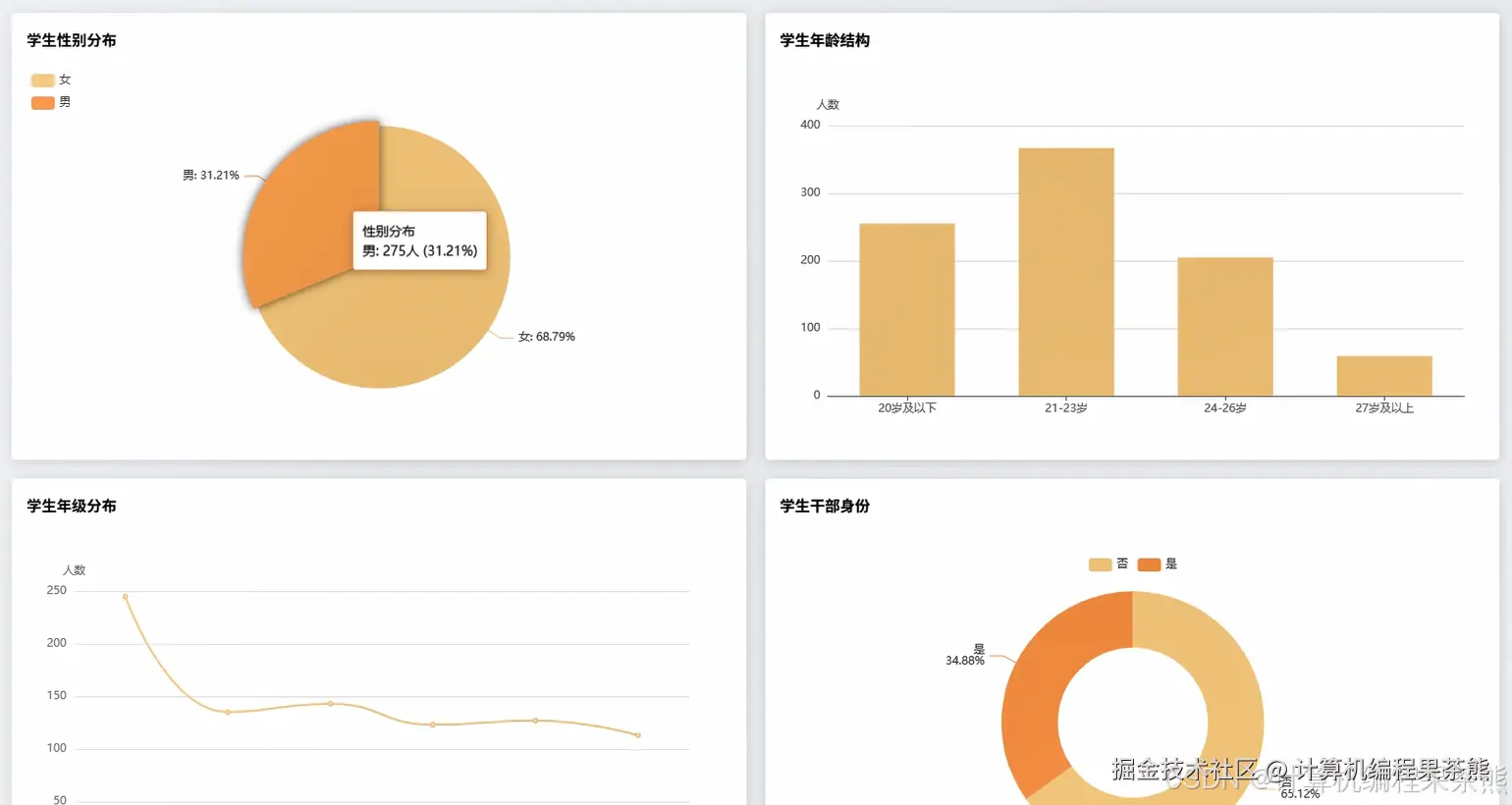Click the tooltip heading "性别分布"
The image size is (1512, 805).
click(389, 232)
